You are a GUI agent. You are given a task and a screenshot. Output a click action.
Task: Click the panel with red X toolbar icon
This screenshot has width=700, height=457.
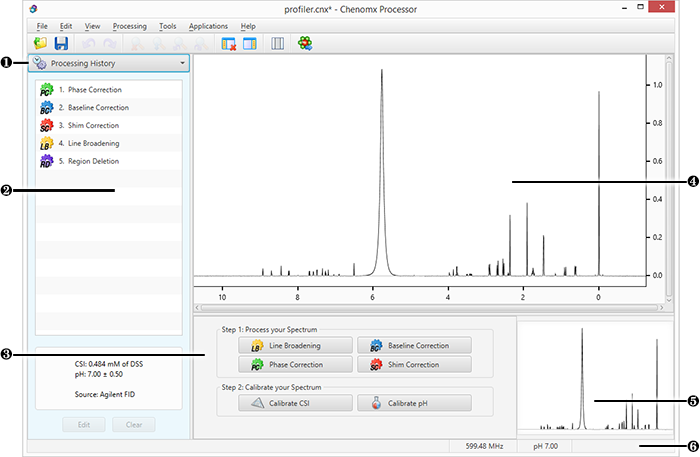pos(229,44)
